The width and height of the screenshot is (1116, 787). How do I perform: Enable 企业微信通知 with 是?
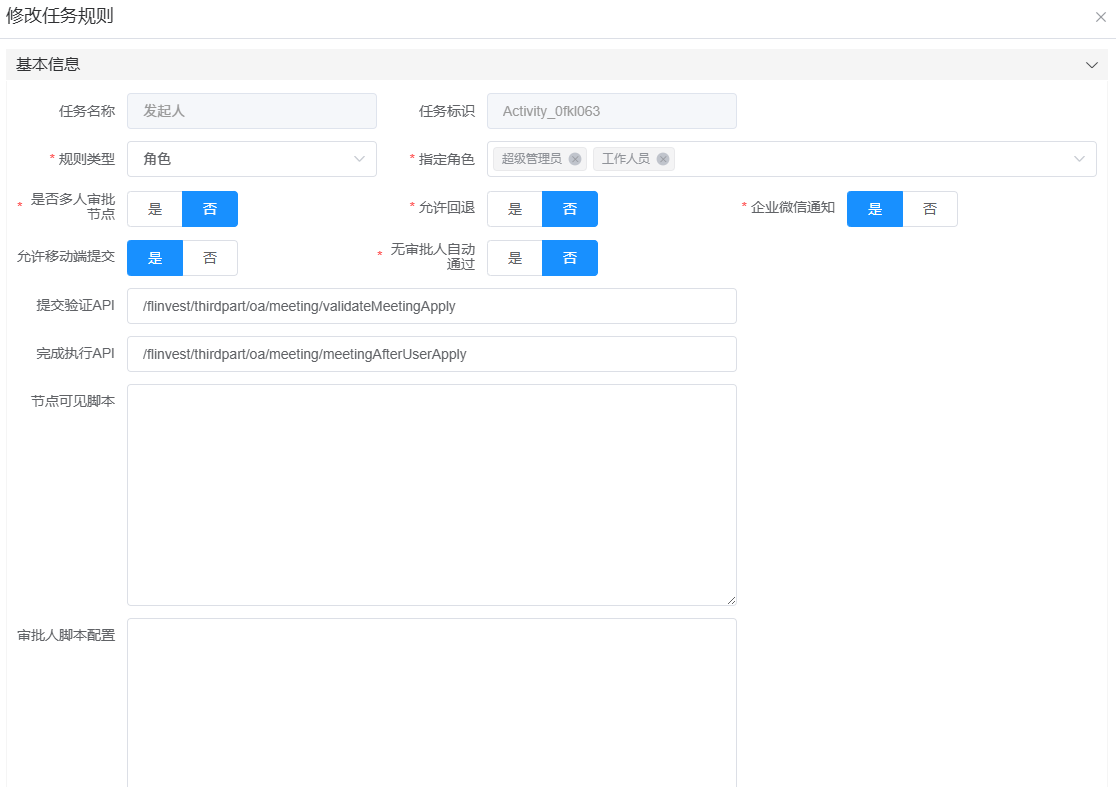tap(875, 209)
